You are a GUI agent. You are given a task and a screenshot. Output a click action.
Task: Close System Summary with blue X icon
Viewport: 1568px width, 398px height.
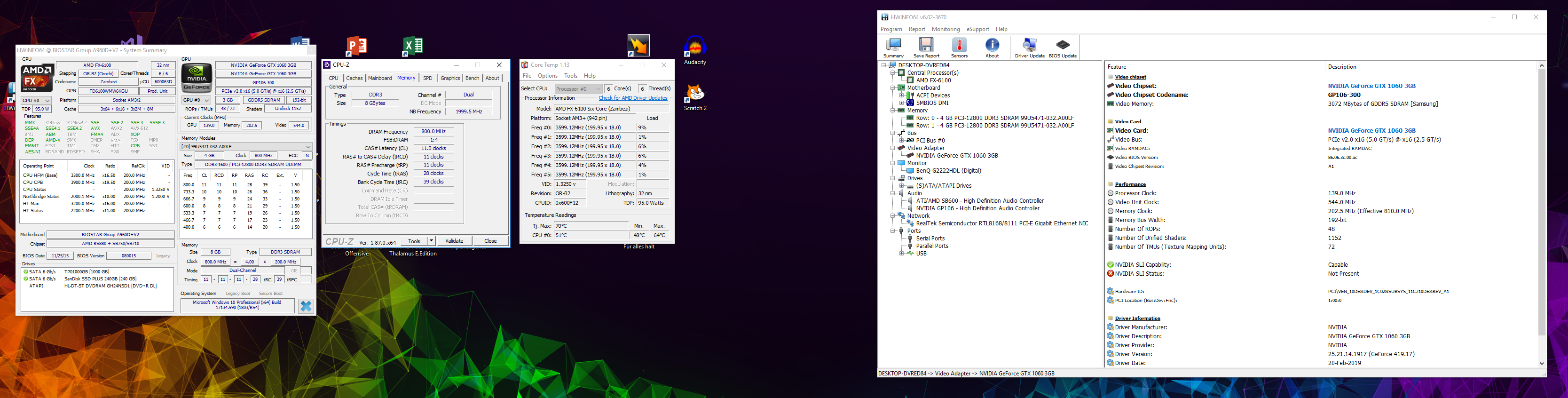click(x=306, y=306)
